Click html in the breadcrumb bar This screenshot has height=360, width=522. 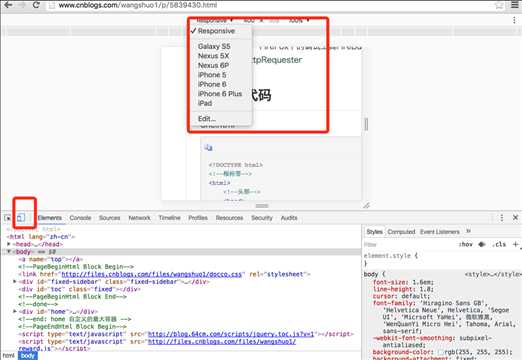8,356
